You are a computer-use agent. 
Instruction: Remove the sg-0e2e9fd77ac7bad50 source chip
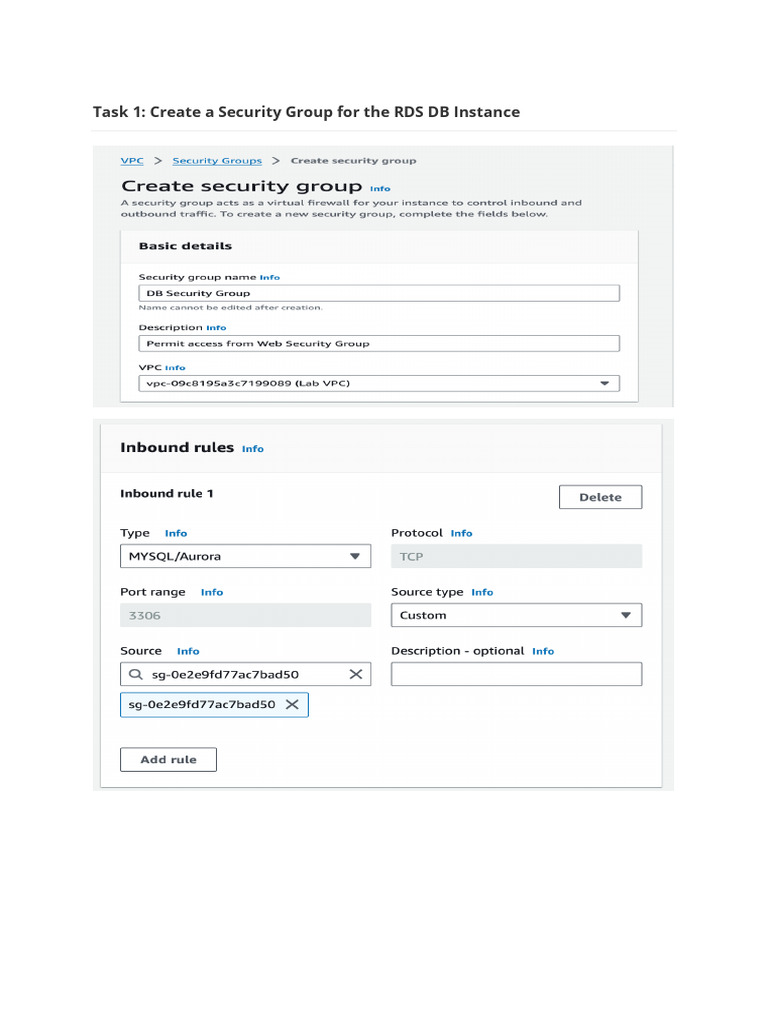292,705
